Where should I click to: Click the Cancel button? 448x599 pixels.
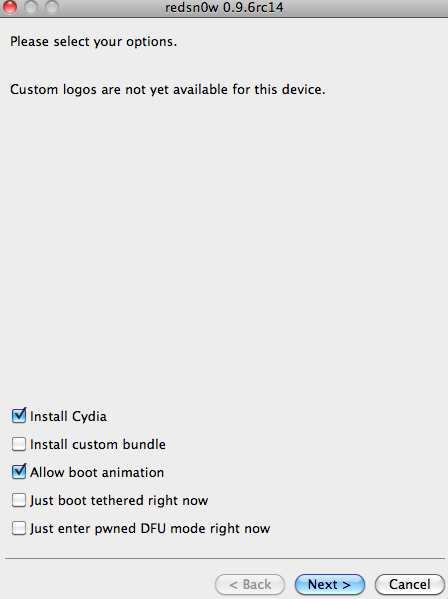(x=410, y=584)
